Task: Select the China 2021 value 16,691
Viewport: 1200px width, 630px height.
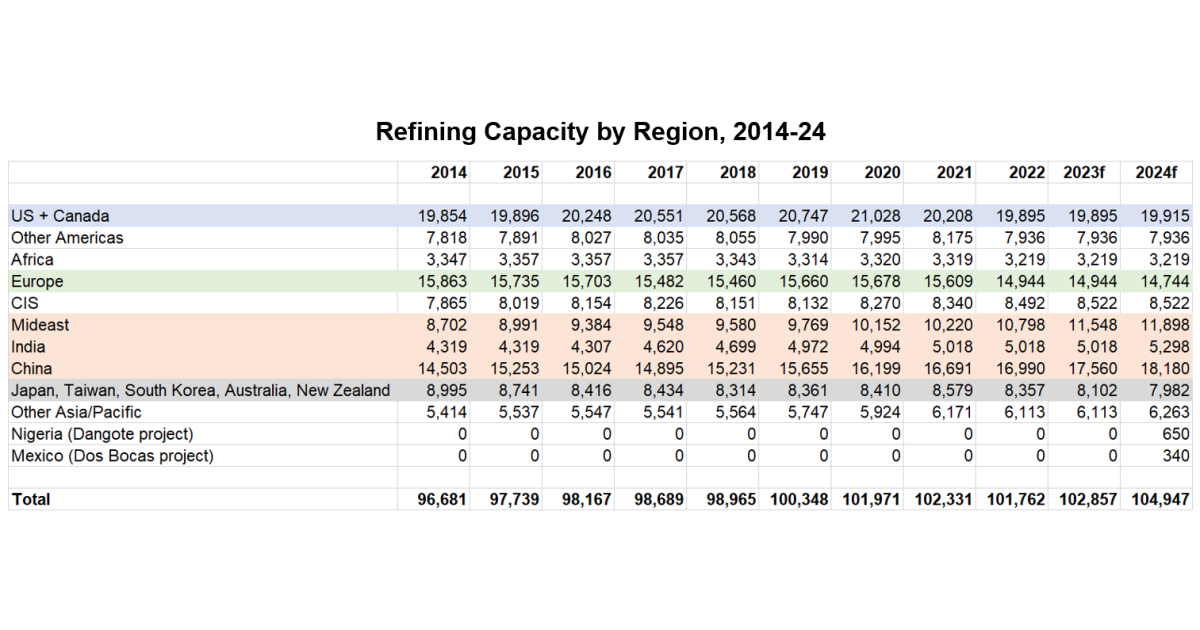Action: click(949, 369)
